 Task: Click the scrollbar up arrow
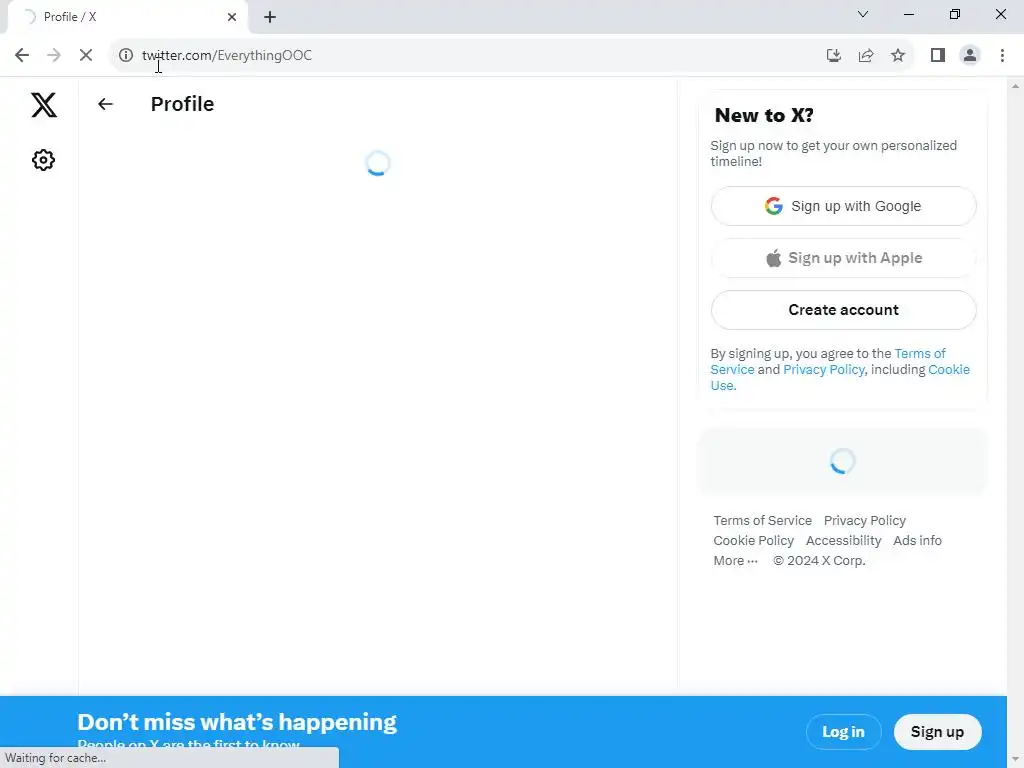[1015, 86]
